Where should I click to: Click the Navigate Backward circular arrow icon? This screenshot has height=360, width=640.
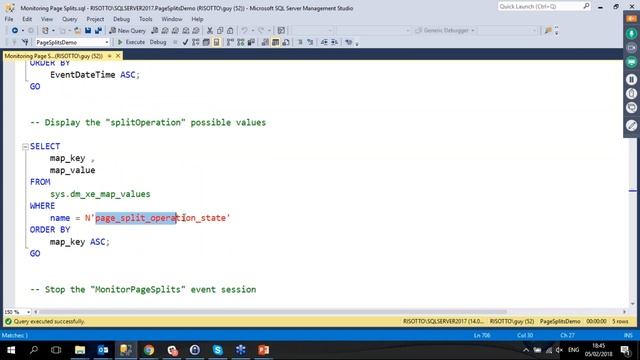15,31
